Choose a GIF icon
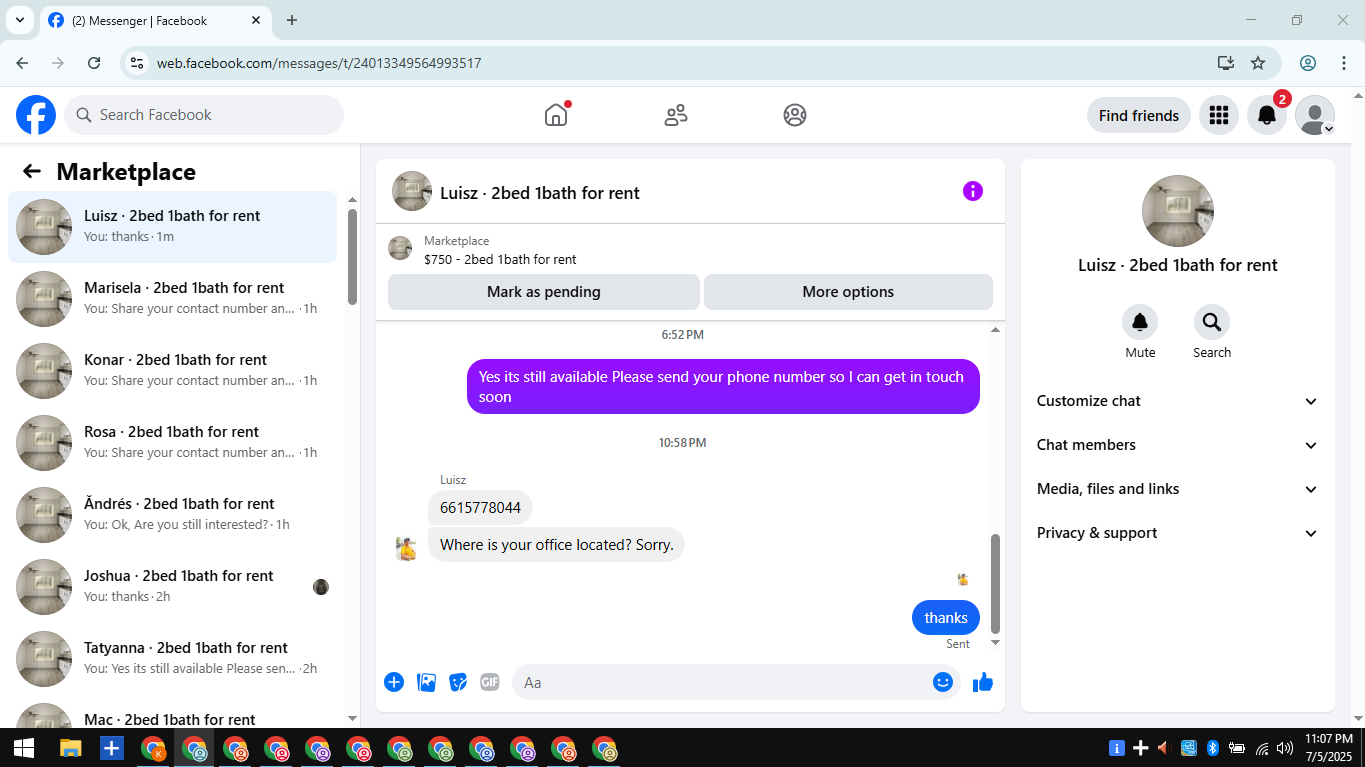This screenshot has height=767, width=1365. [490, 682]
